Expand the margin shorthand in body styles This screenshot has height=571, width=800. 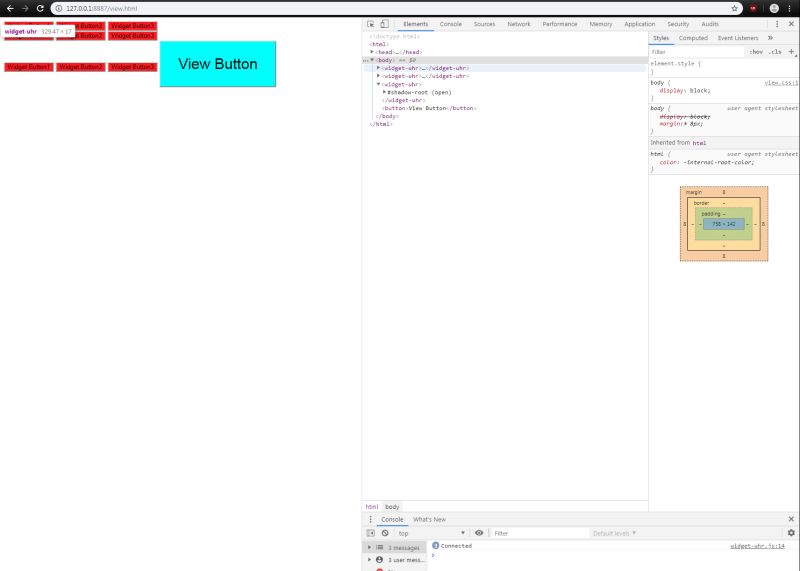(x=686, y=123)
